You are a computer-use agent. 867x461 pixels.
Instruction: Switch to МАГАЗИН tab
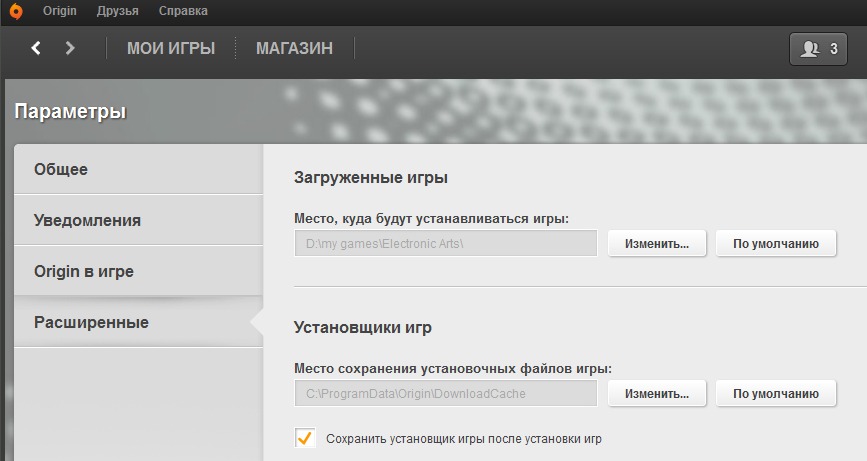coord(294,48)
